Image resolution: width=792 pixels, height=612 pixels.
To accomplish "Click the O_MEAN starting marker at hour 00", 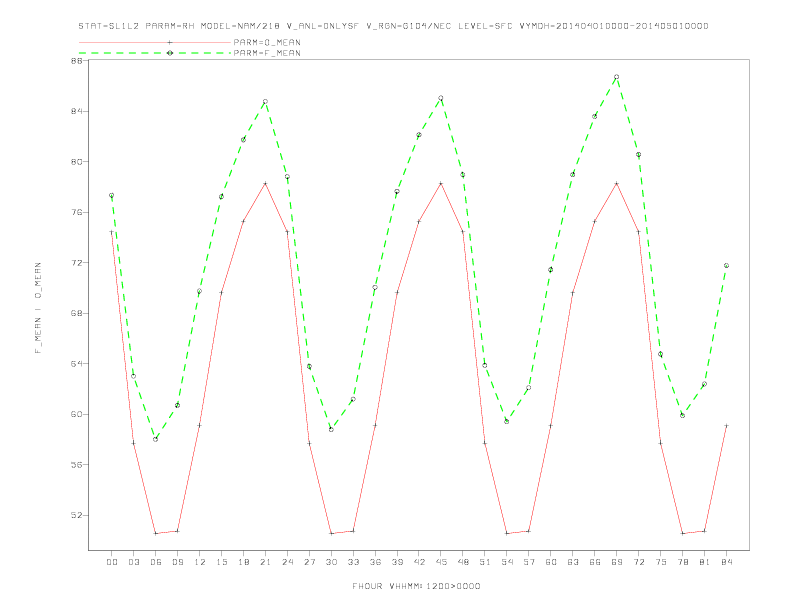I will (x=112, y=232).
